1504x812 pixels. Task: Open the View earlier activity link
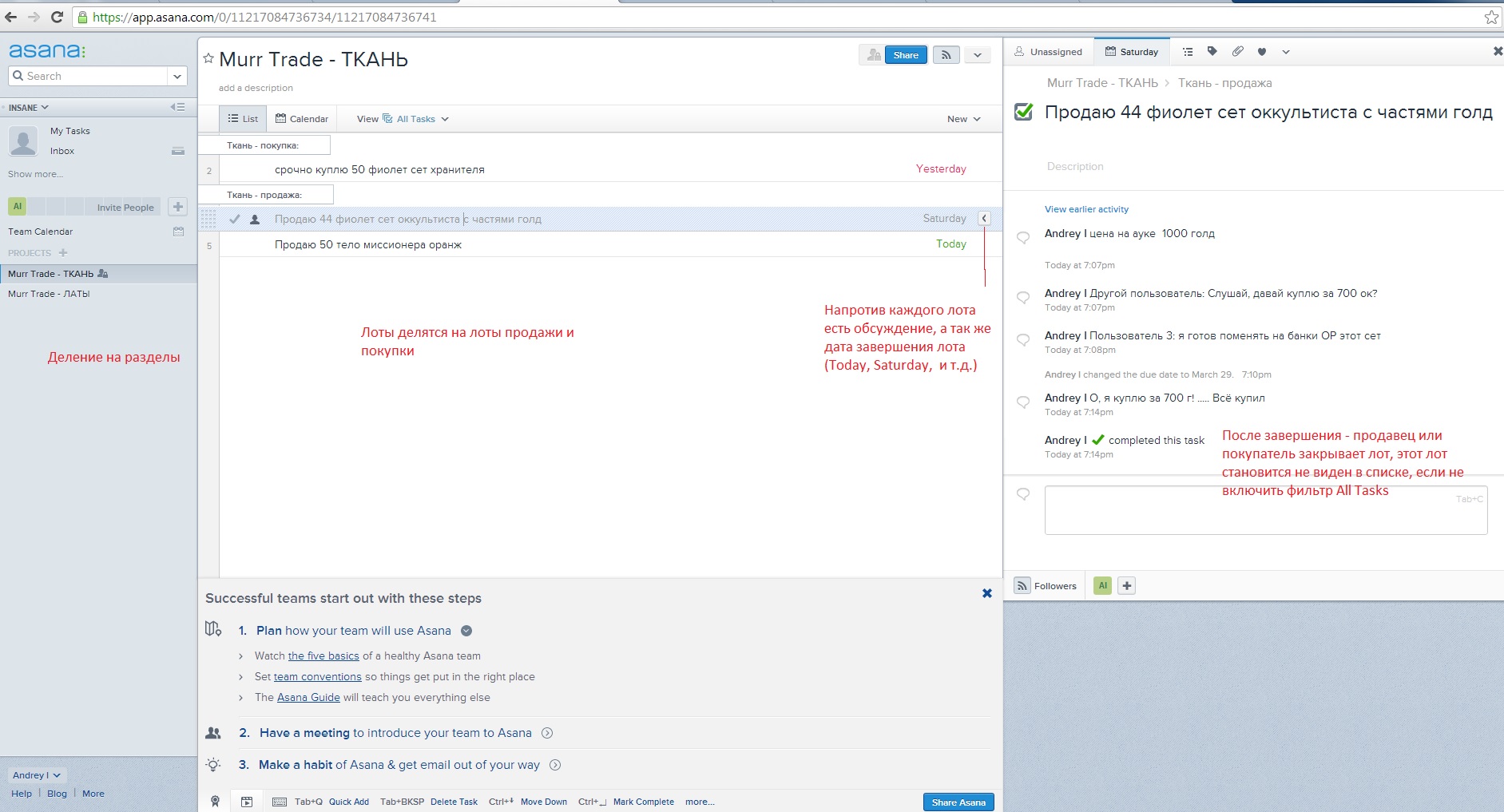1086,209
